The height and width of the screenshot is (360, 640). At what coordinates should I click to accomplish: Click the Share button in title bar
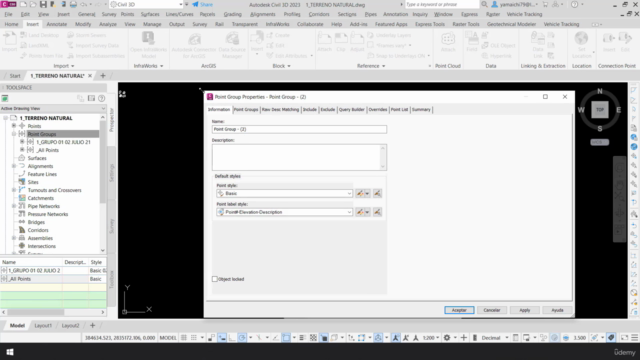(202, 4)
